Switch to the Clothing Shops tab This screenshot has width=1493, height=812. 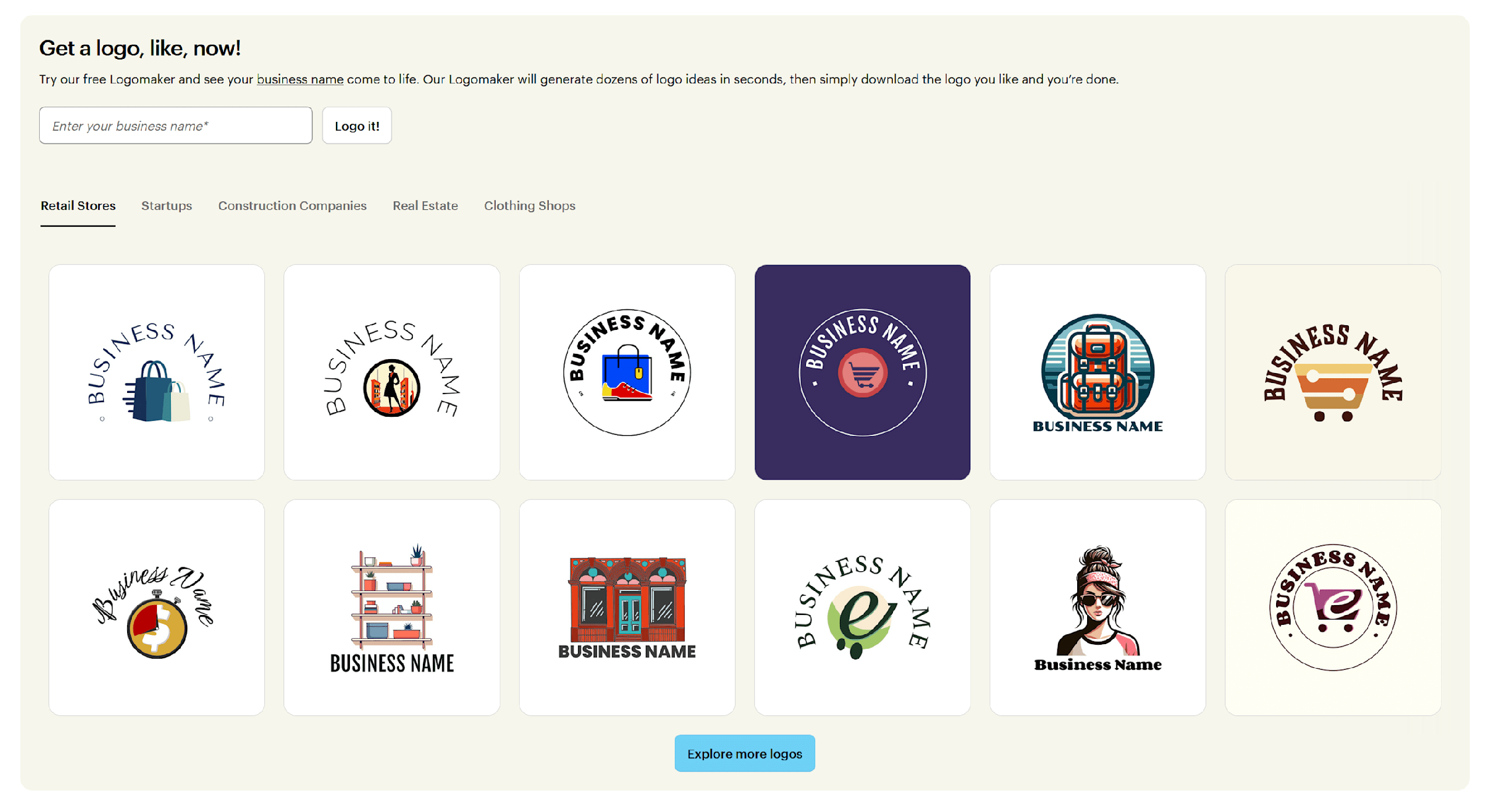(x=529, y=205)
